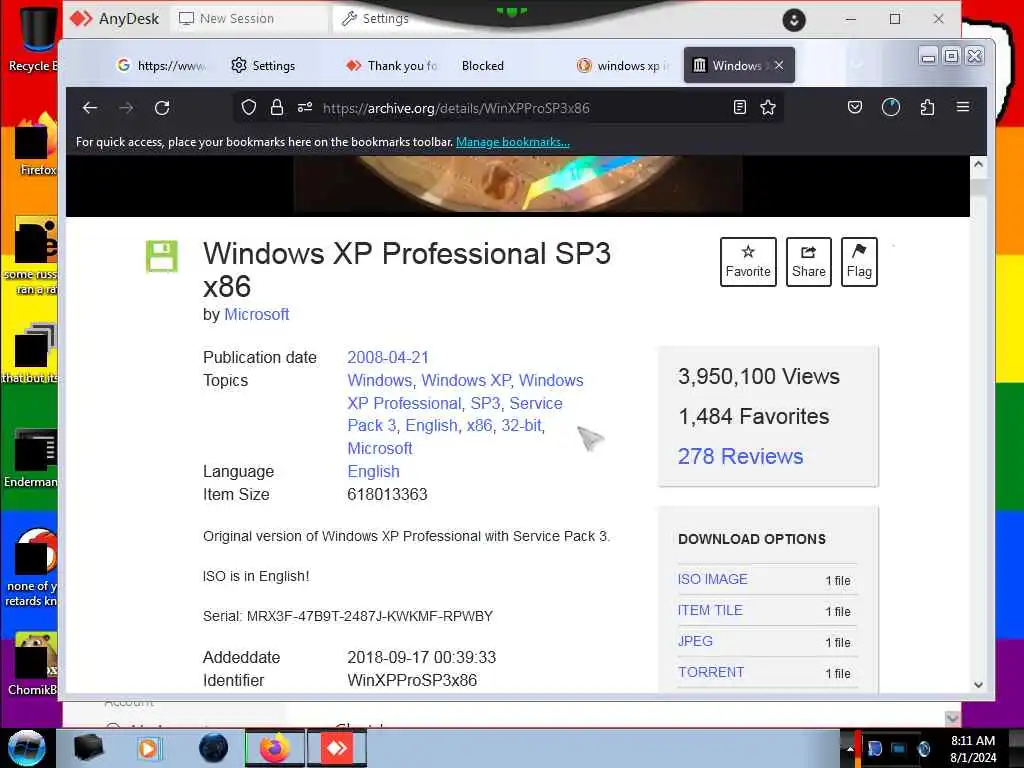The height and width of the screenshot is (768, 1024).
Task: Go back with the Firefox back arrow
Action: (89, 108)
